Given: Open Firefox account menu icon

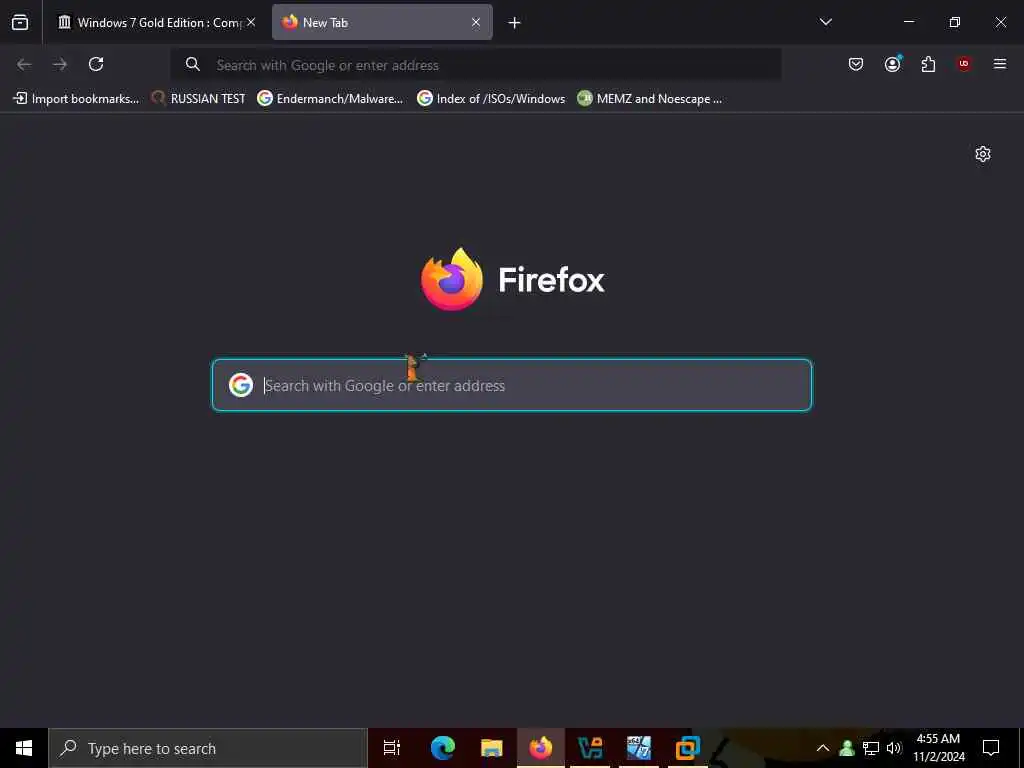Looking at the screenshot, I should click(892, 64).
